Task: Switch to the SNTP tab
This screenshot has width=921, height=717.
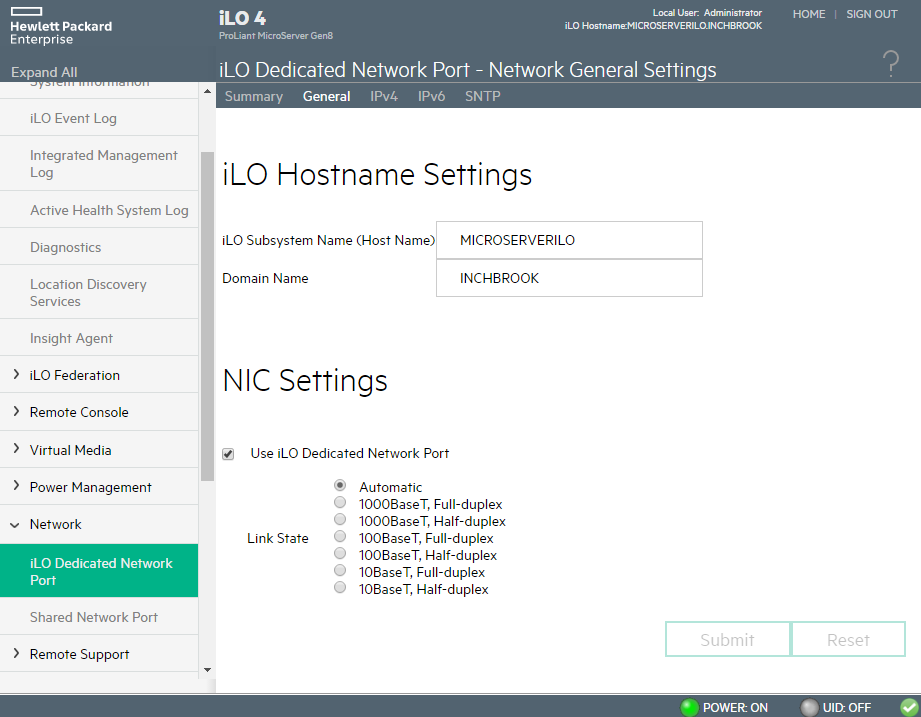Action: [483, 96]
